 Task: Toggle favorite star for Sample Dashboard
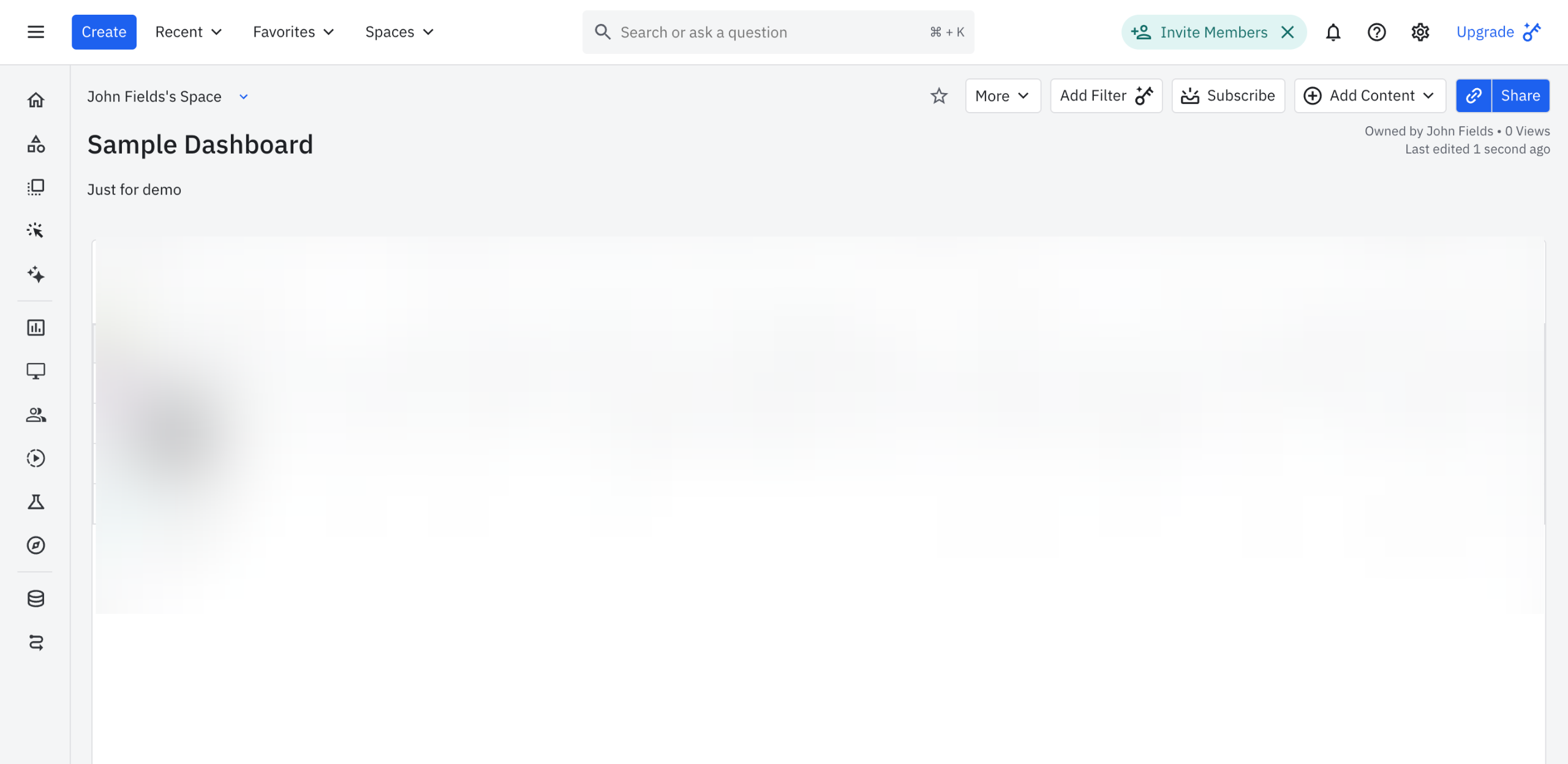coord(938,95)
